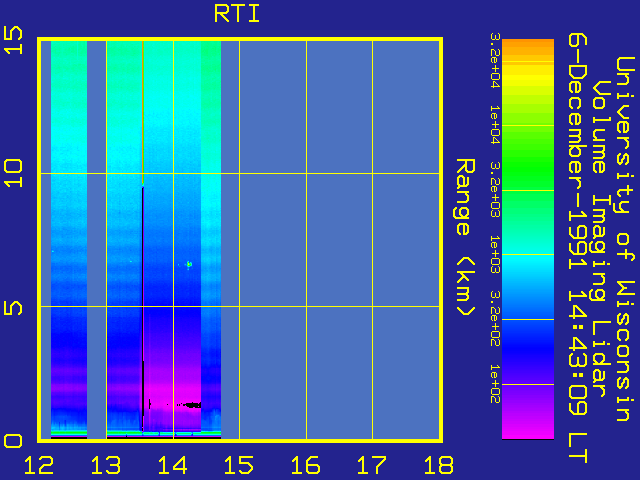
Task: Click the 3.2e+02 color scale label
Action: (x=495, y=319)
